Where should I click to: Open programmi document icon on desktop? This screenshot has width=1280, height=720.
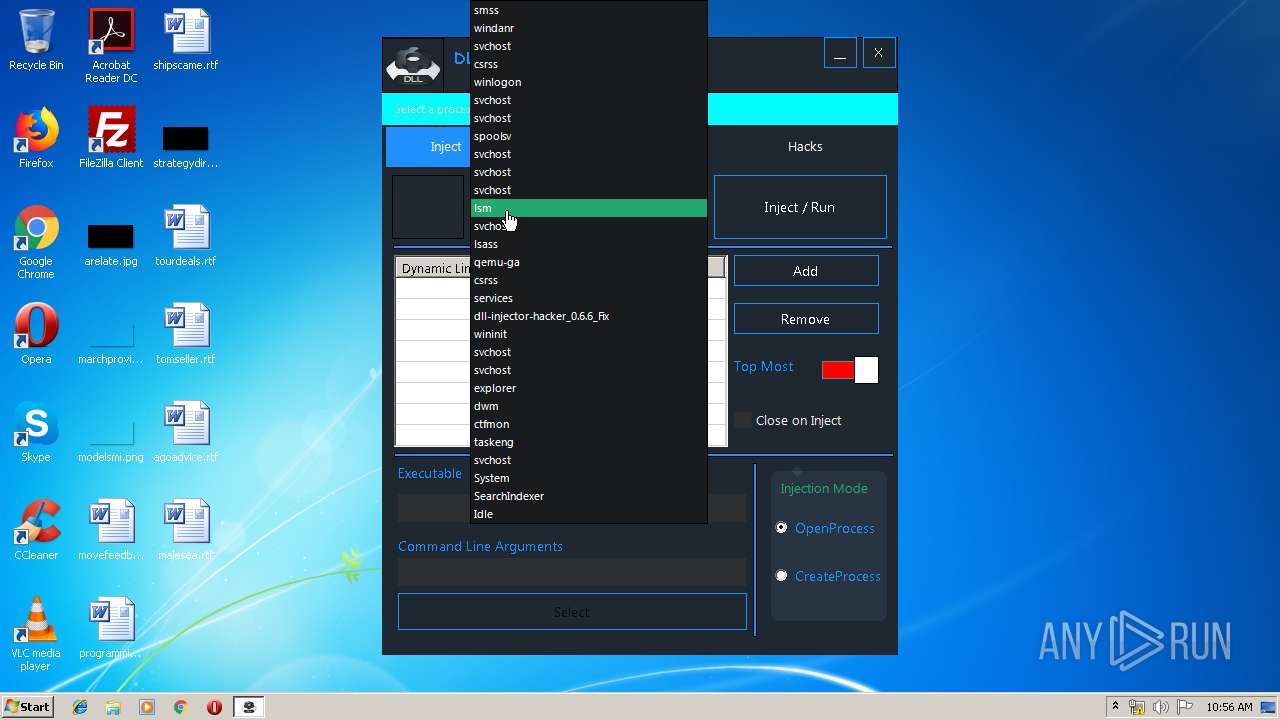point(111,628)
